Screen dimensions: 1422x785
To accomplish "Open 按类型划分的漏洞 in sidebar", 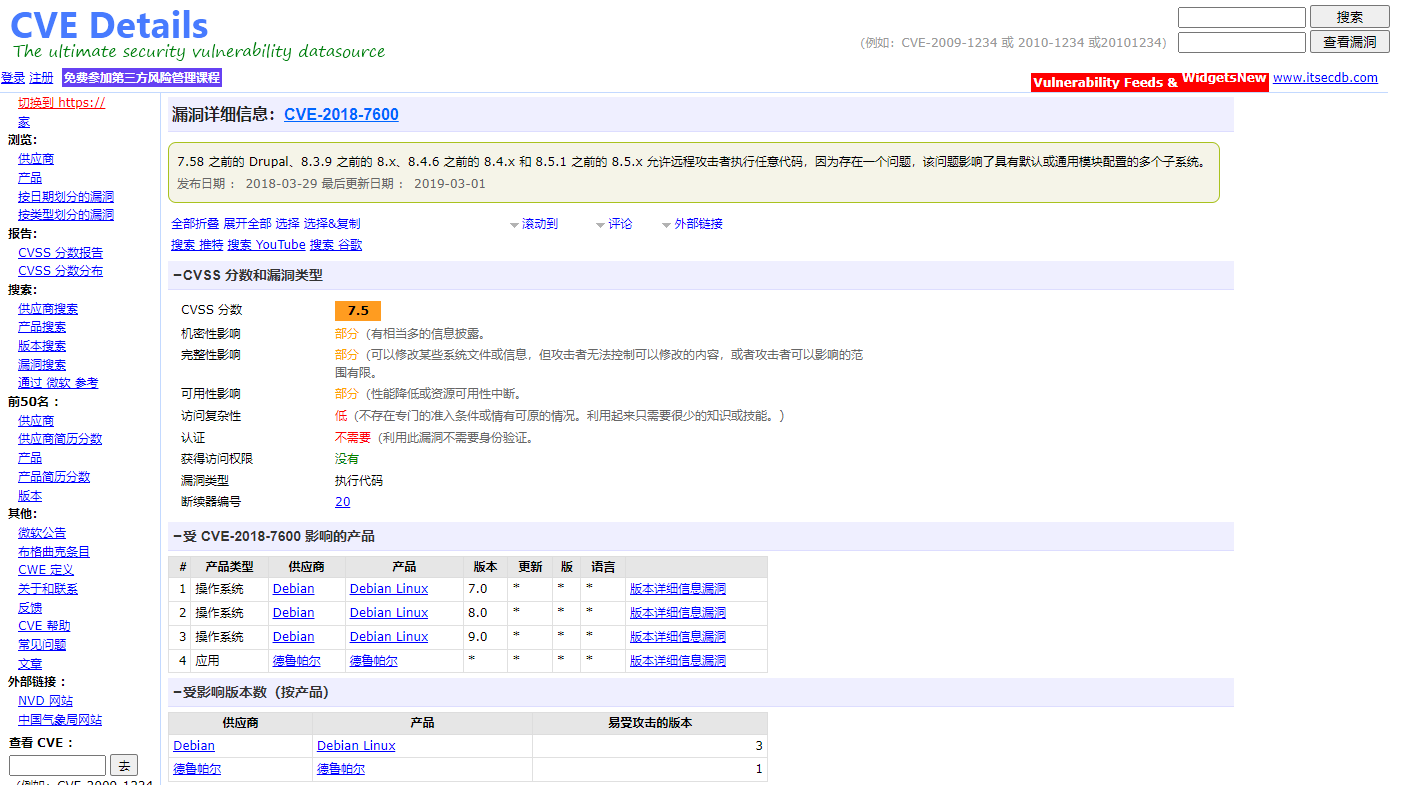I will coord(66,214).
